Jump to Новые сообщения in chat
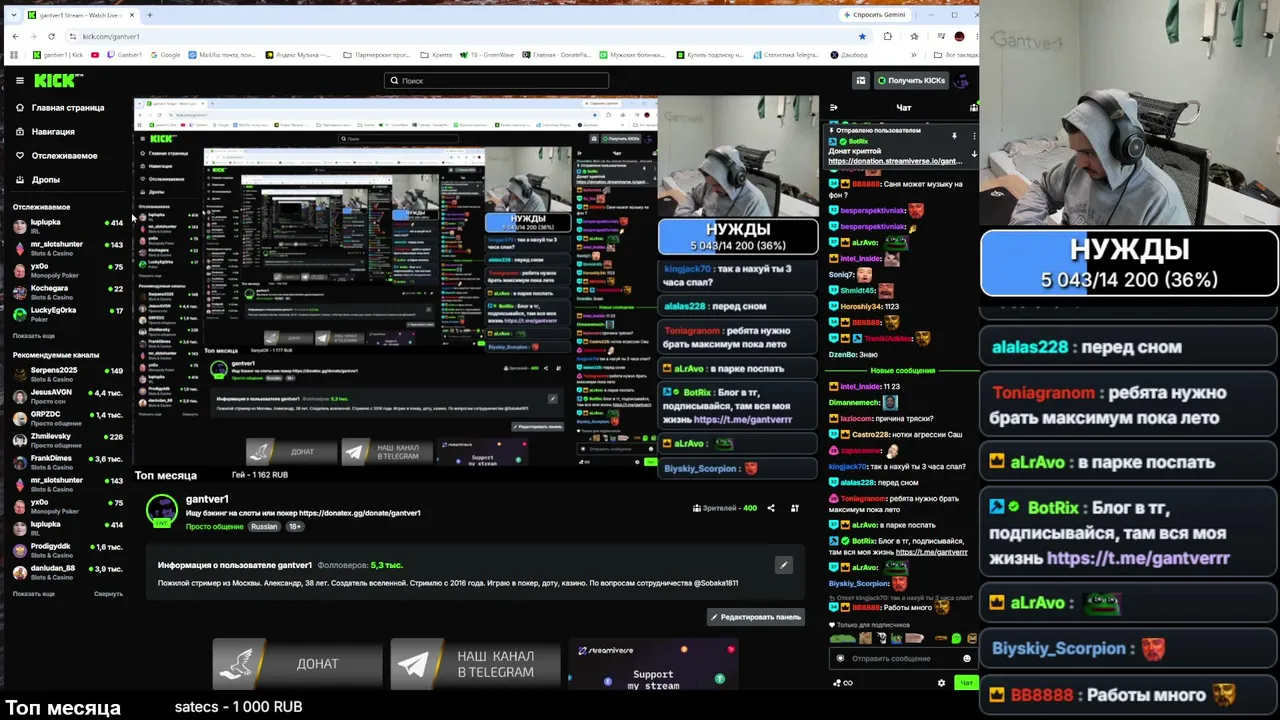Viewport: 1280px width, 720px height. click(902, 371)
